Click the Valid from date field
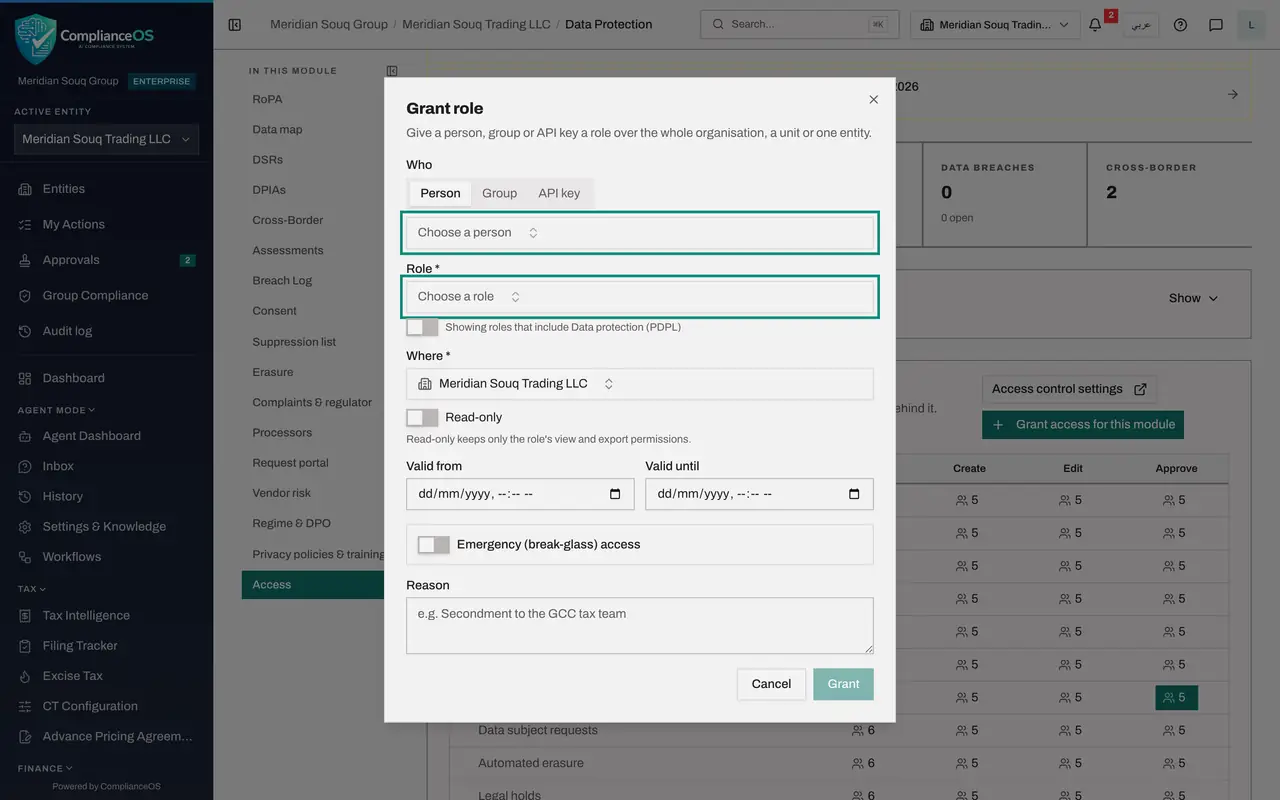The width and height of the screenshot is (1280, 800). point(520,494)
